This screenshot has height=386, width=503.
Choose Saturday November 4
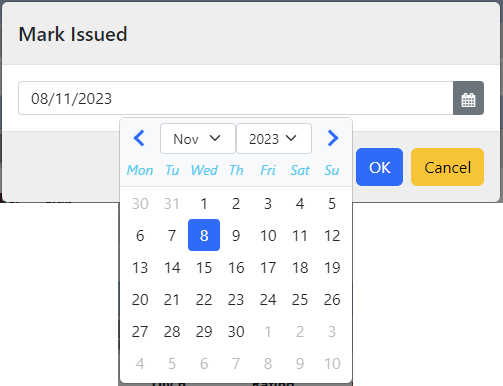[300, 203]
